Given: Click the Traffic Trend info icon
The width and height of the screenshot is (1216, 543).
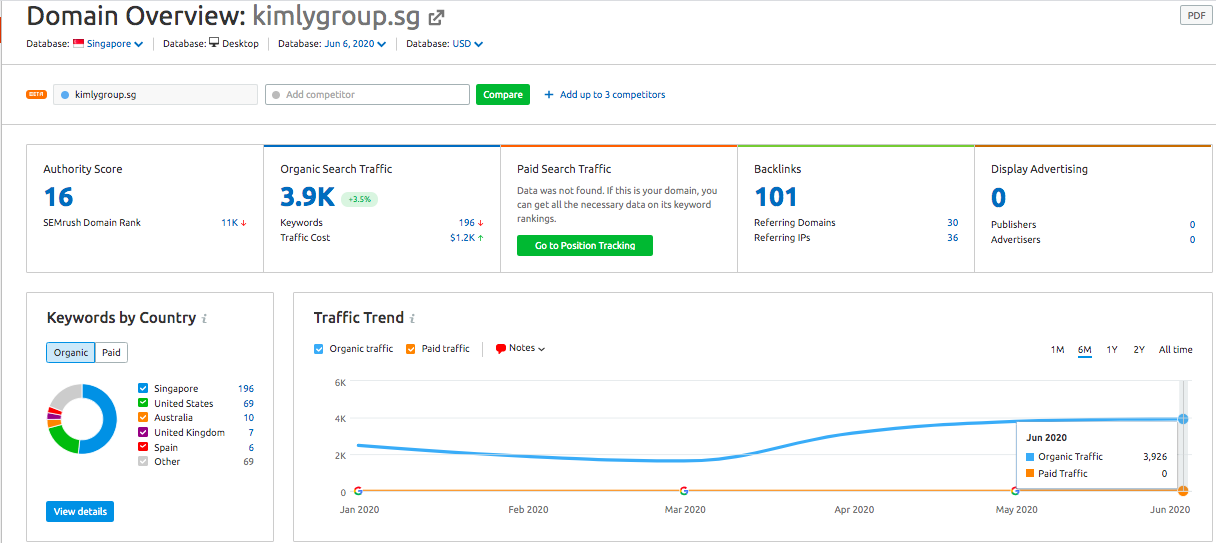Looking at the screenshot, I should pyautogui.click(x=412, y=319).
